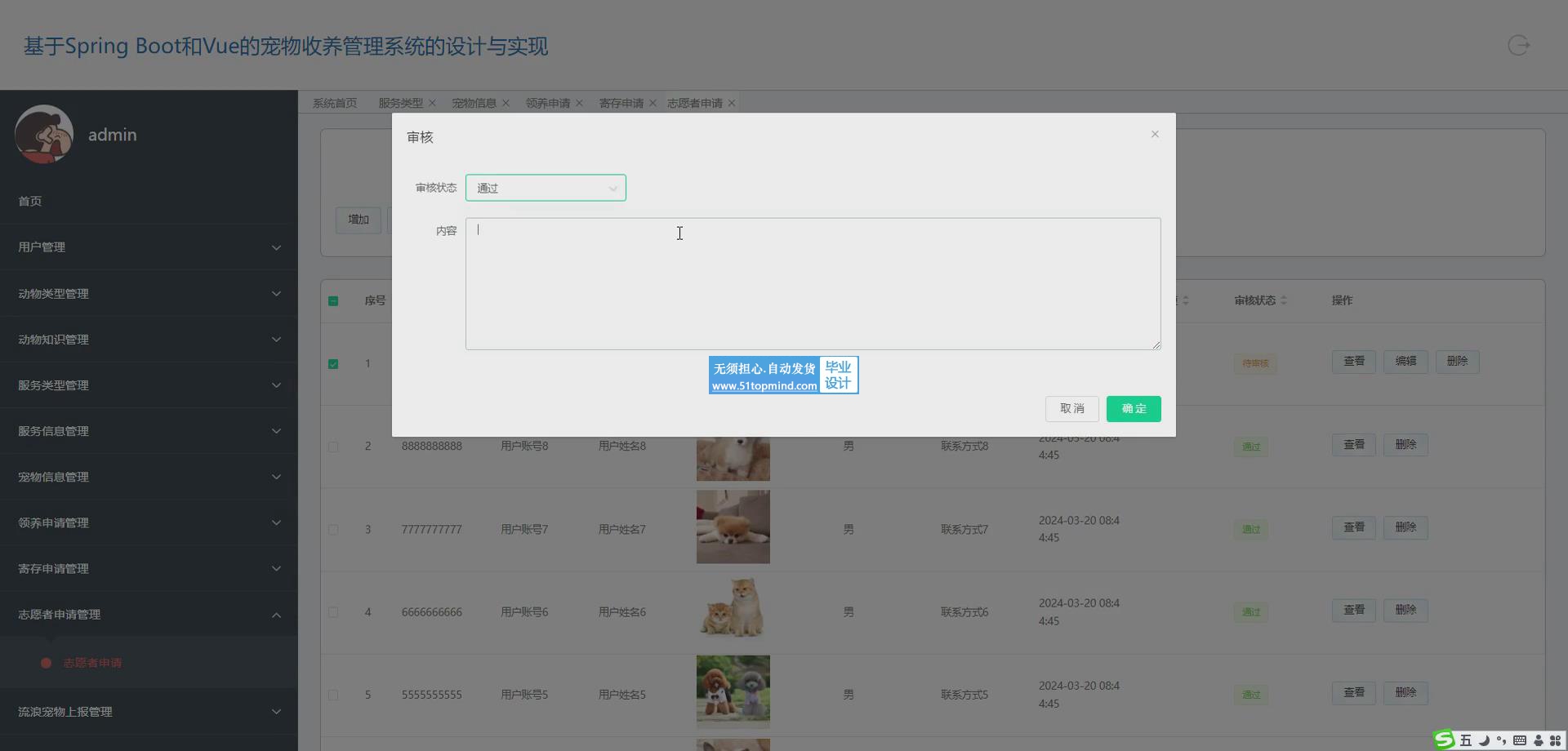Viewport: 1568px width, 751px height.
Task: Open the 首页 sidebar item
Action: tap(149, 201)
